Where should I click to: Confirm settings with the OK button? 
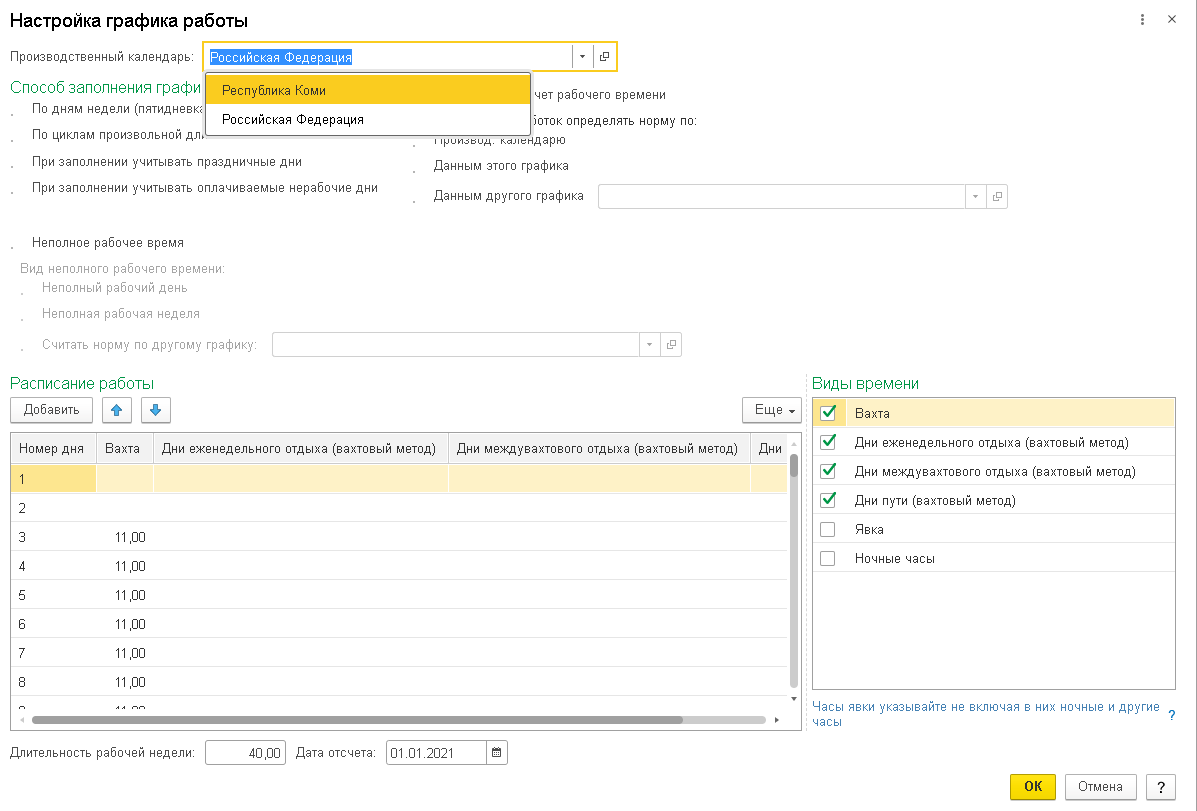point(1033,786)
